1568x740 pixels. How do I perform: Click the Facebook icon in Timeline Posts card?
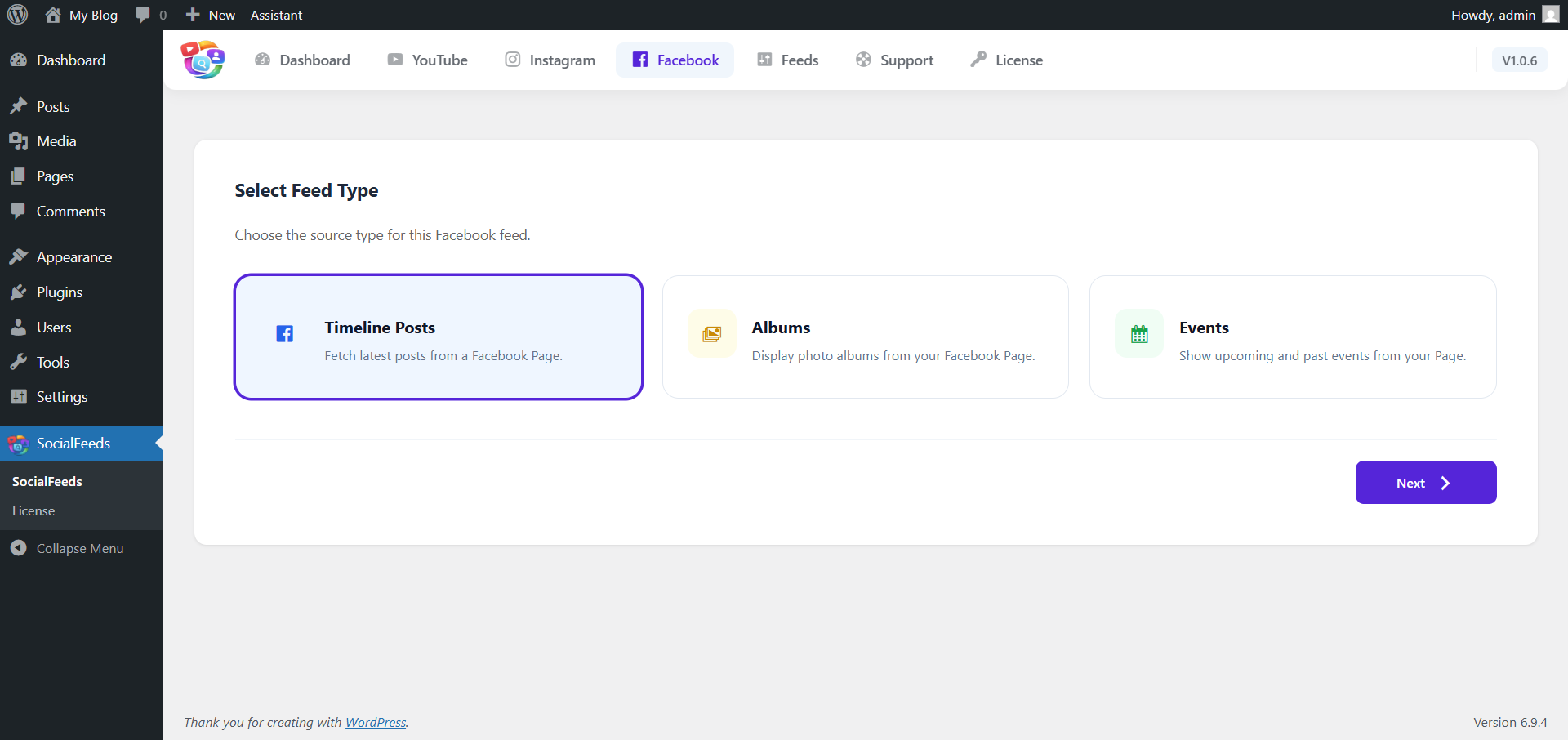pyautogui.click(x=284, y=334)
